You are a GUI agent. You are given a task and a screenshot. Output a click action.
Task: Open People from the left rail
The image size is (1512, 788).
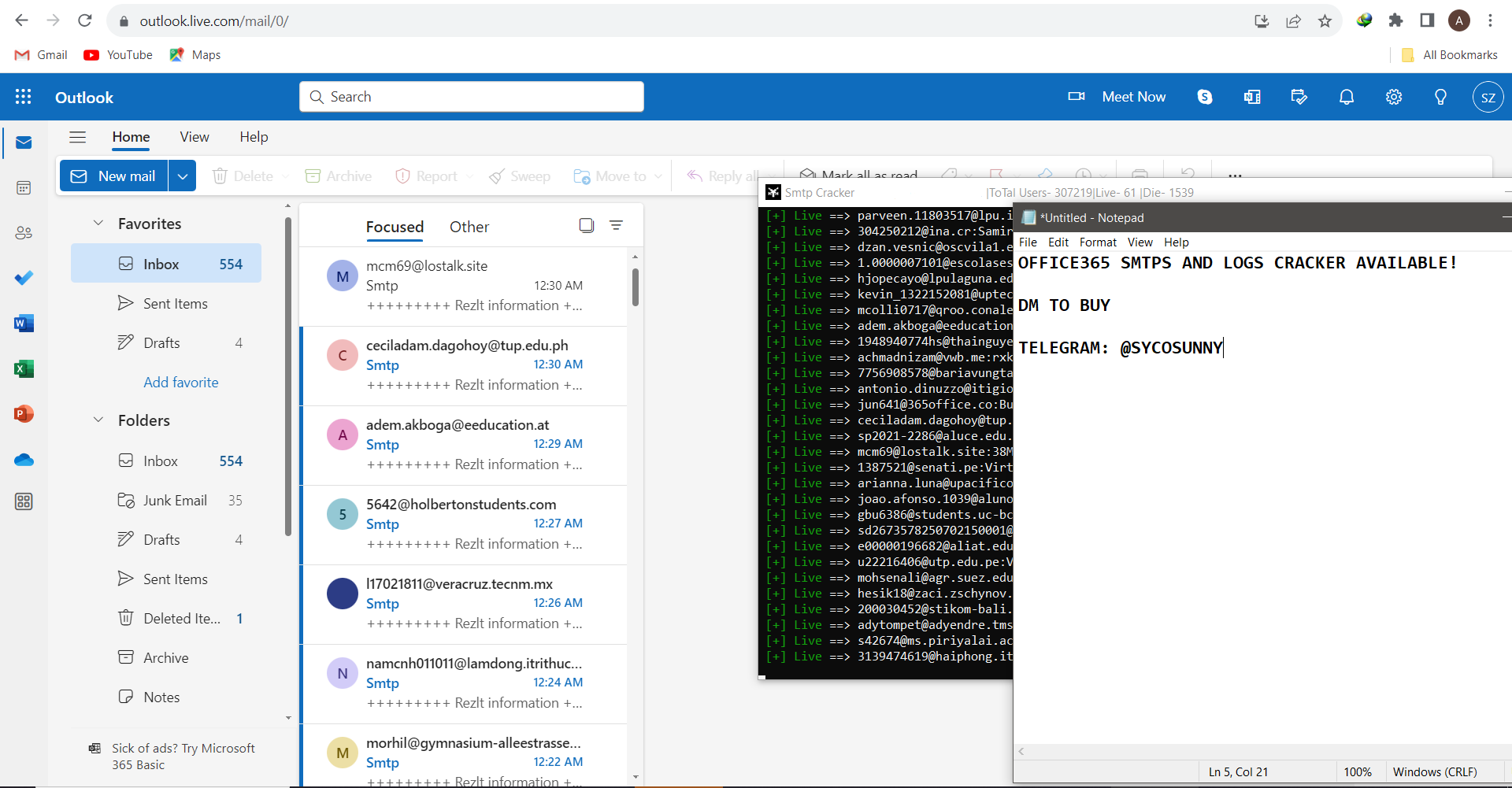[x=24, y=233]
